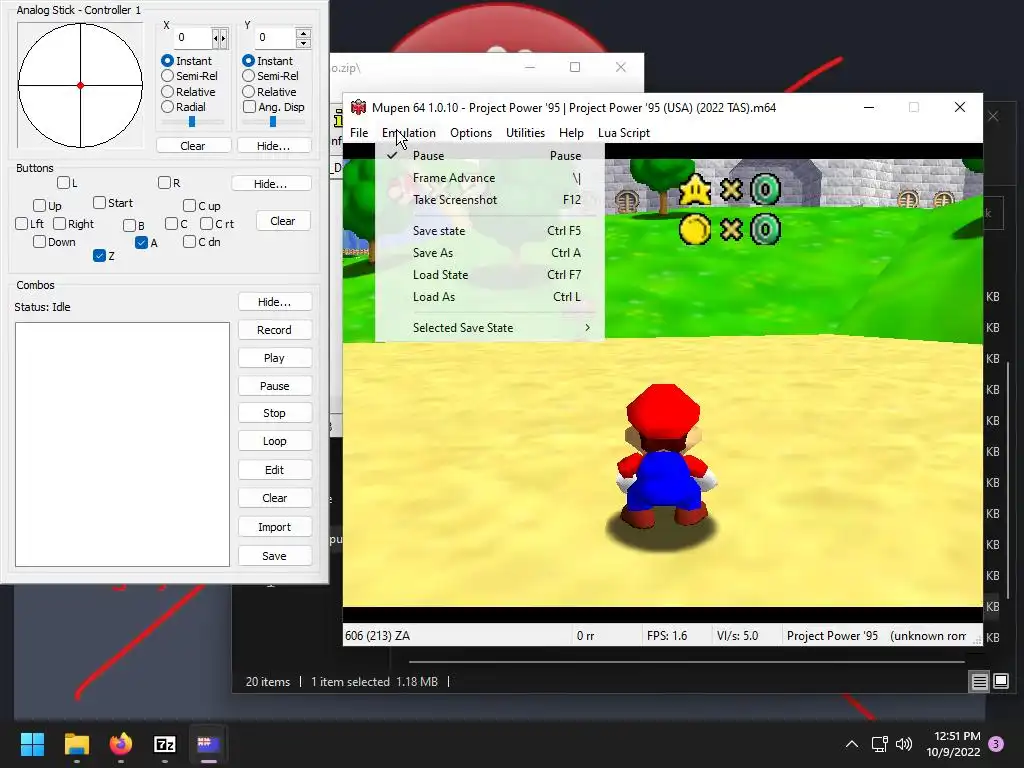This screenshot has height=768, width=1024.
Task: Enable D-pad Down checkbox
Action: pyautogui.click(x=39, y=242)
